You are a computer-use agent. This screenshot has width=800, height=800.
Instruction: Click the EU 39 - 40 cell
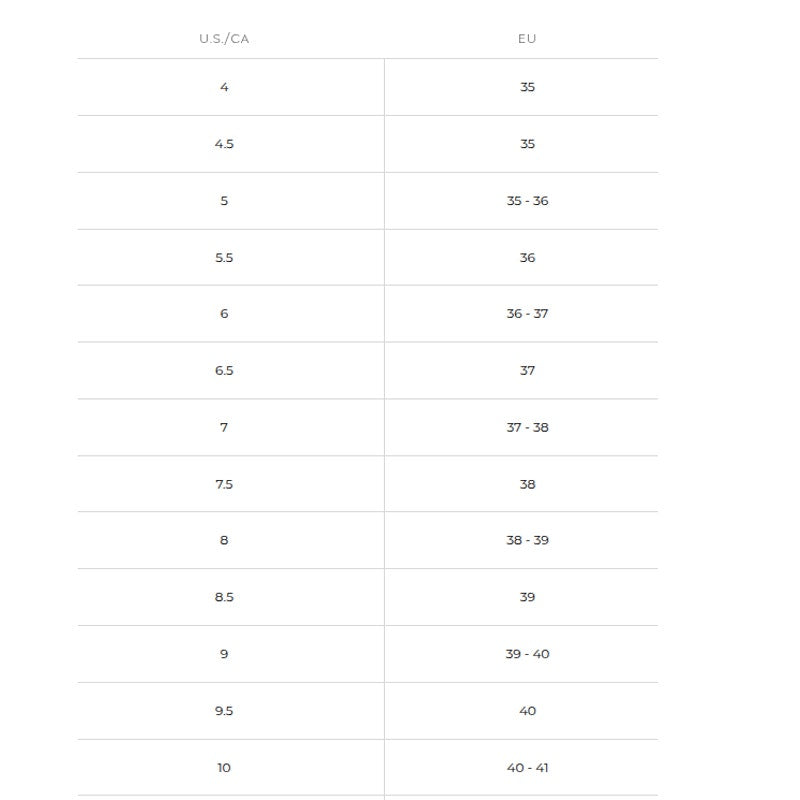click(527, 655)
